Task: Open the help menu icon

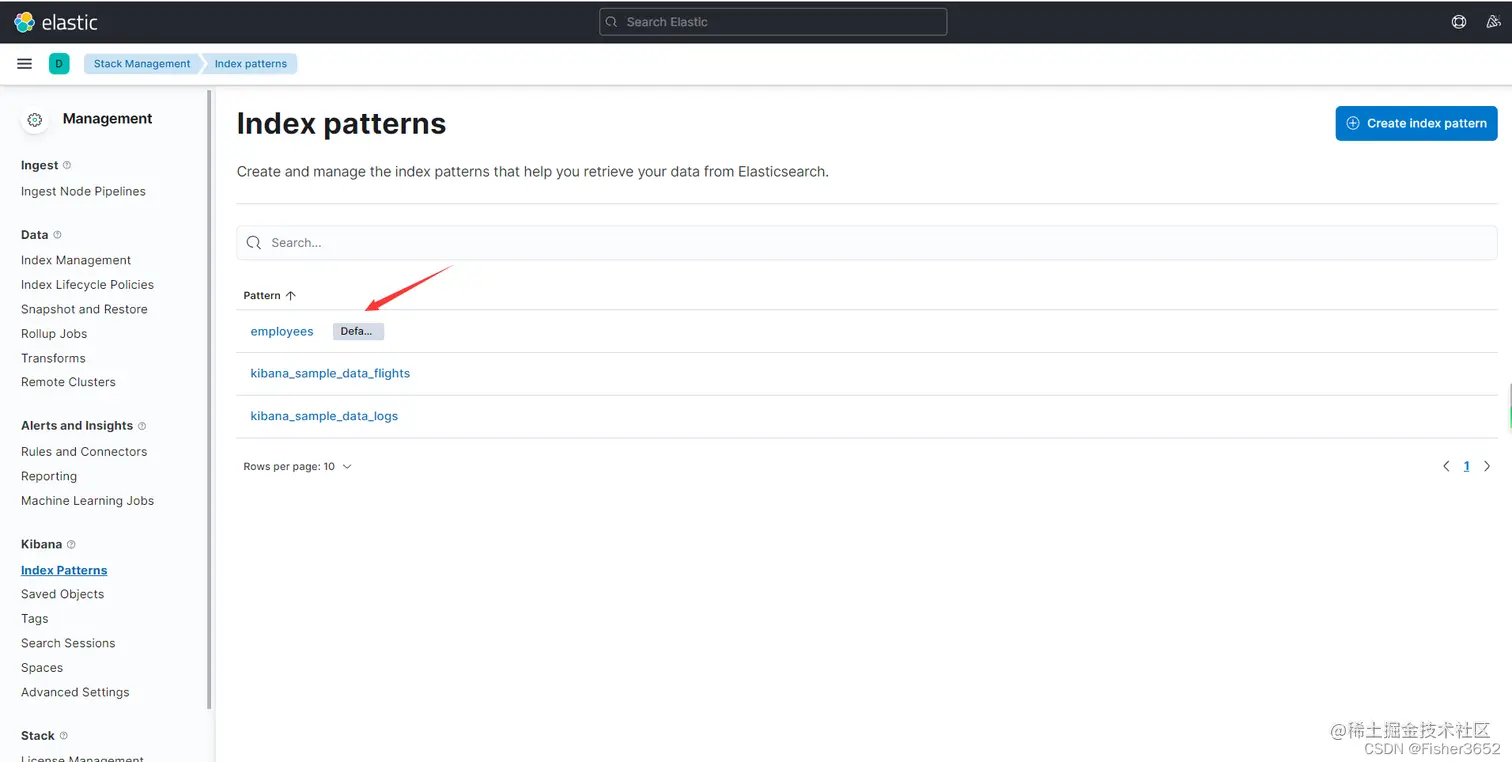Action: (1459, 22)
